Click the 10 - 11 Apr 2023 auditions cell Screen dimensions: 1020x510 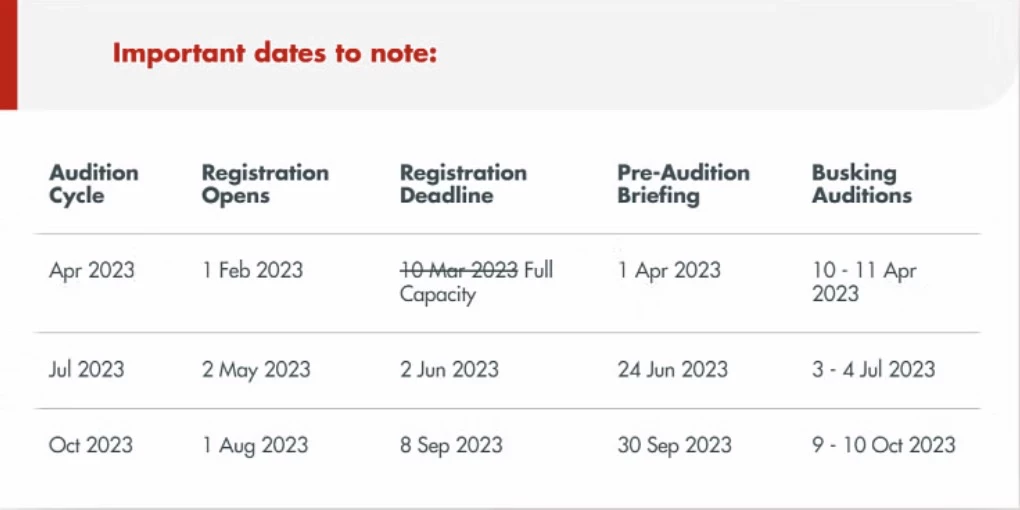(x=864, y=282)
